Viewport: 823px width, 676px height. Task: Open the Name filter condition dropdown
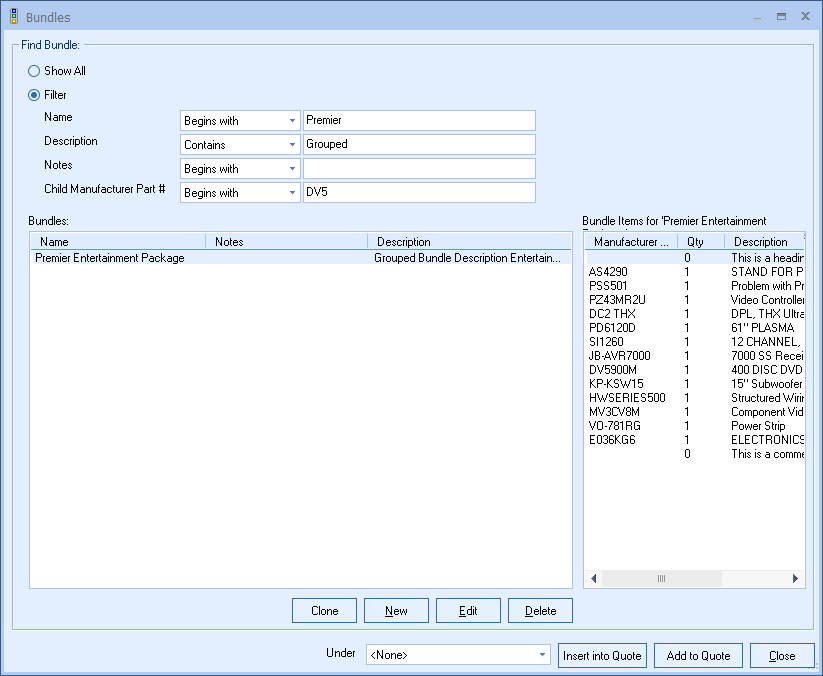(x=292, y=121)
